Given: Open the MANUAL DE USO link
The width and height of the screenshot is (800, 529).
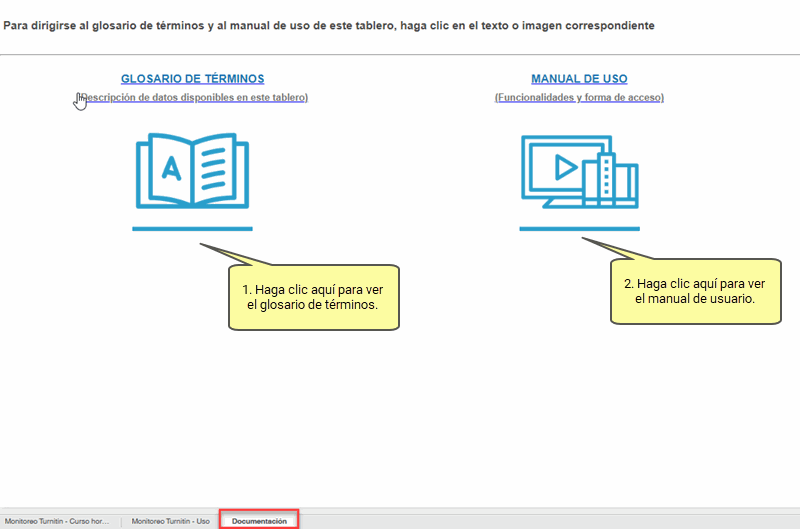Looking at the screenshot, I should pyautogui.click(x=579, y=78).
